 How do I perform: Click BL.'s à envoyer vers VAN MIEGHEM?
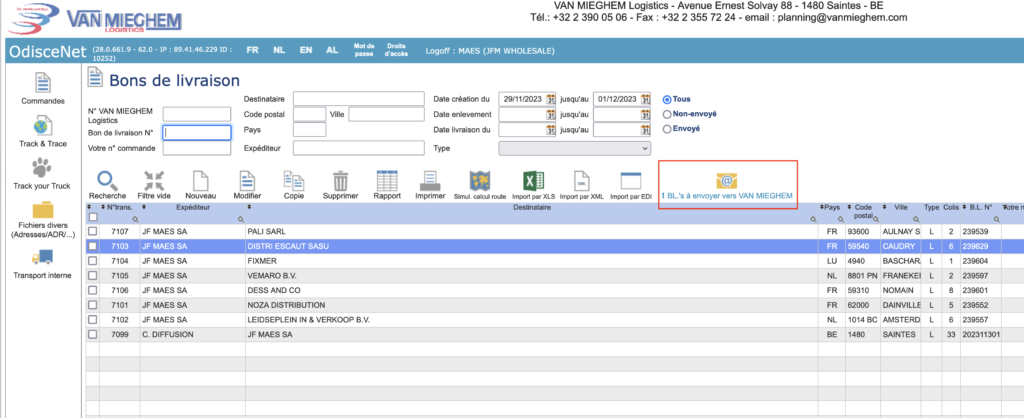pos(727,184)
